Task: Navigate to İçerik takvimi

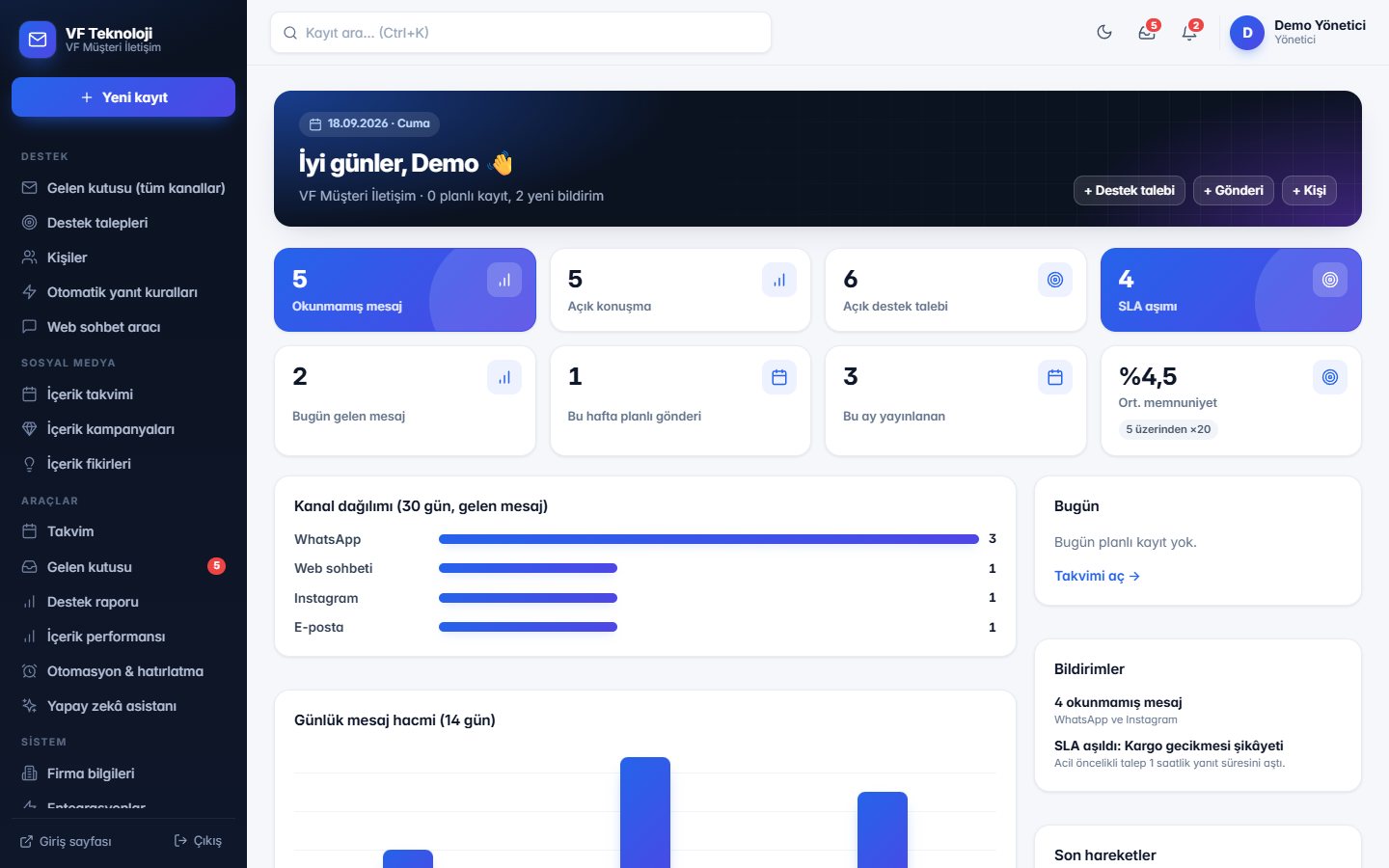Action: point(123,394)
